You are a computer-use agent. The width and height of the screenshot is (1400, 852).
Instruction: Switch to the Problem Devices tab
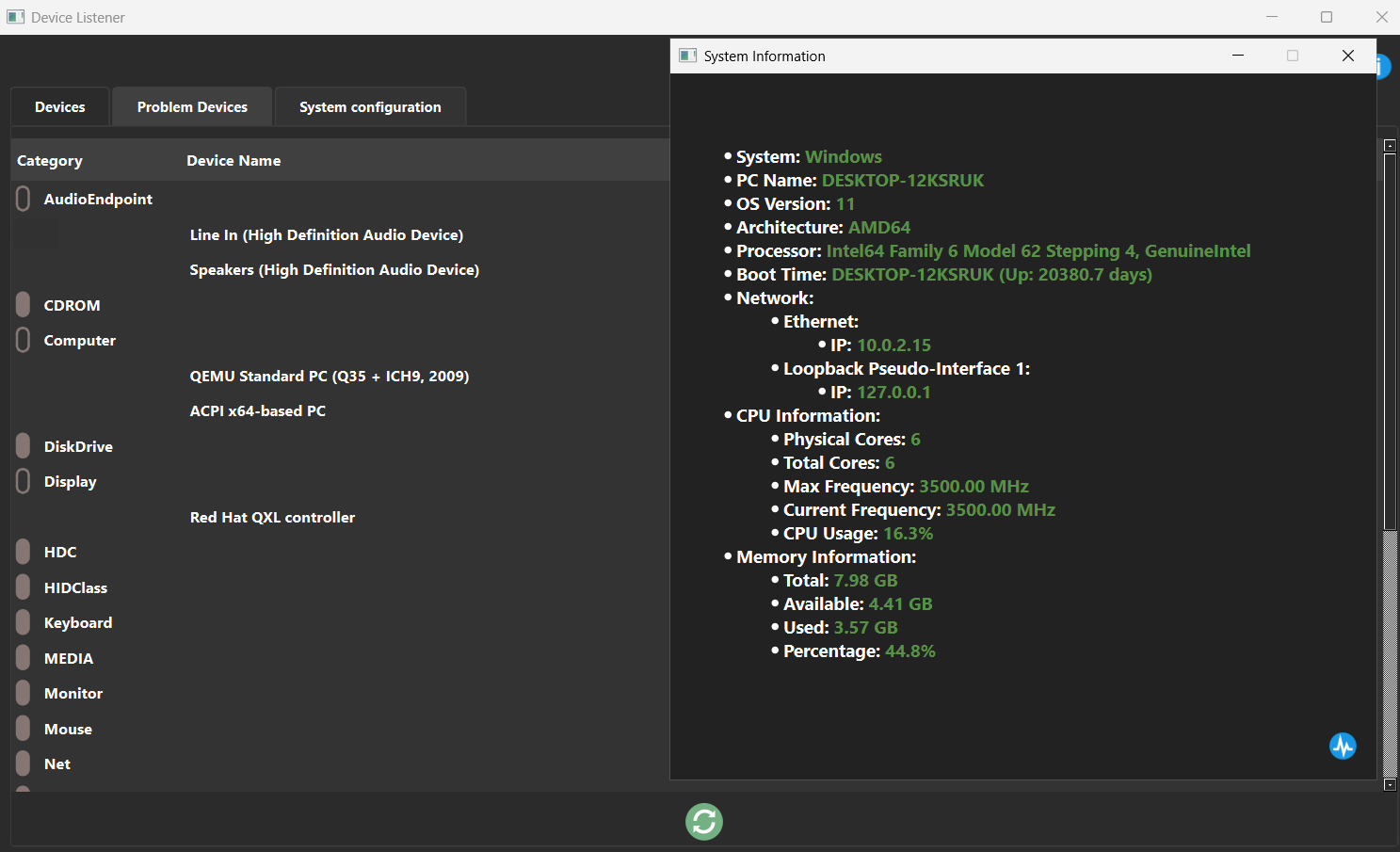click(x=192, y=107)
